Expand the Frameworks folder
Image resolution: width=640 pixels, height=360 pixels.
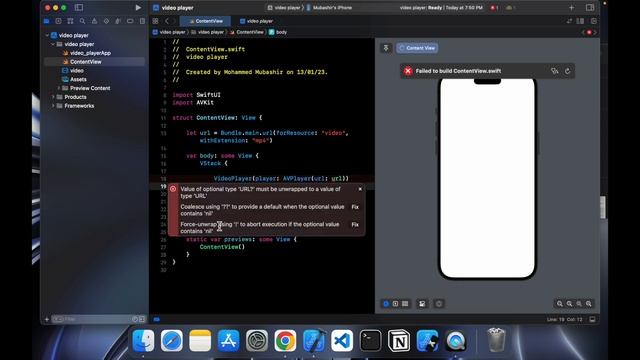53,106
